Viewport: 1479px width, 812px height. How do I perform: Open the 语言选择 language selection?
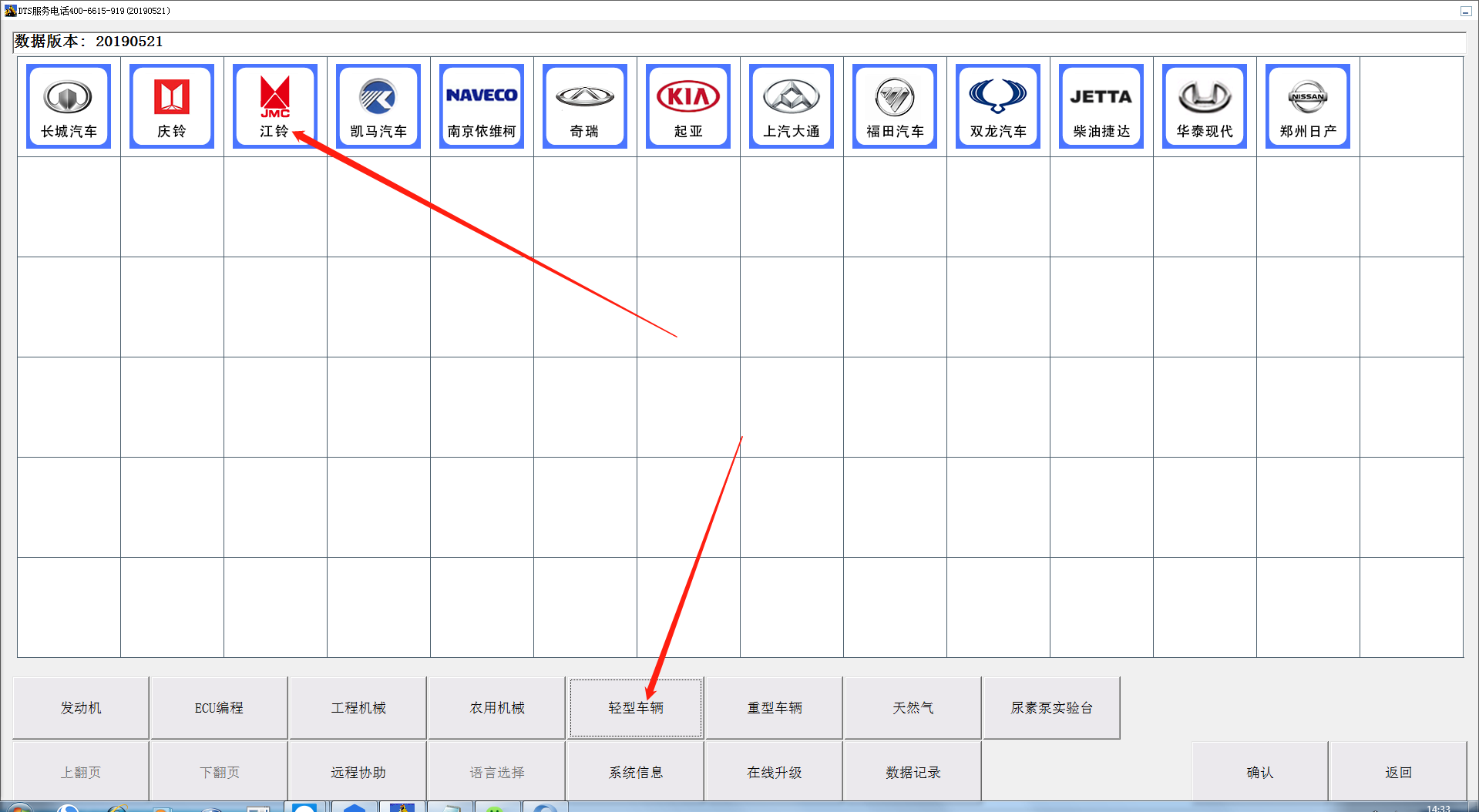(x=497, y=772)
